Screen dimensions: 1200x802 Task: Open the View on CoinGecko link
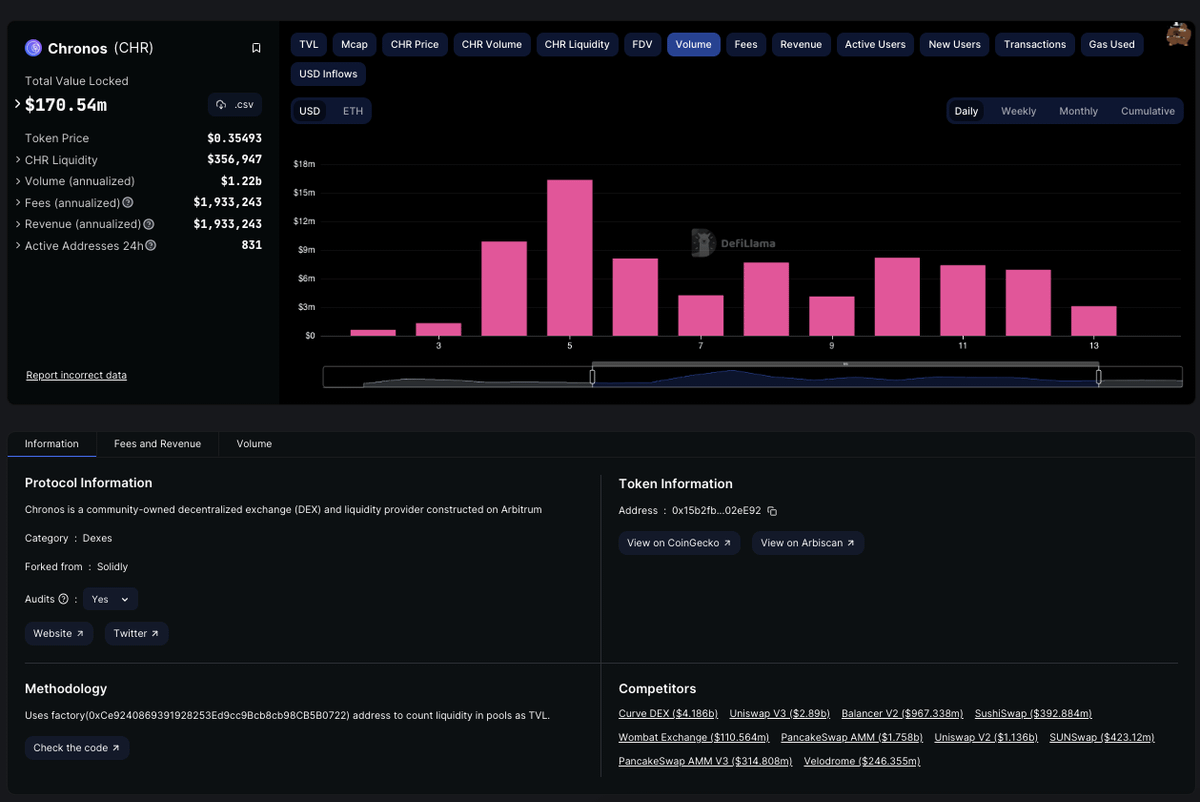tap(679, 543)
